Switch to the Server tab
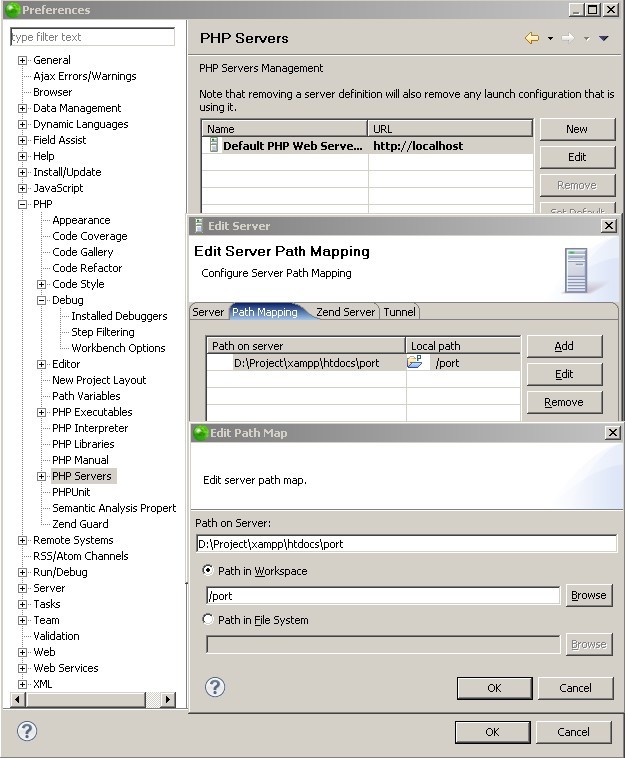 [x=208, y=312]
